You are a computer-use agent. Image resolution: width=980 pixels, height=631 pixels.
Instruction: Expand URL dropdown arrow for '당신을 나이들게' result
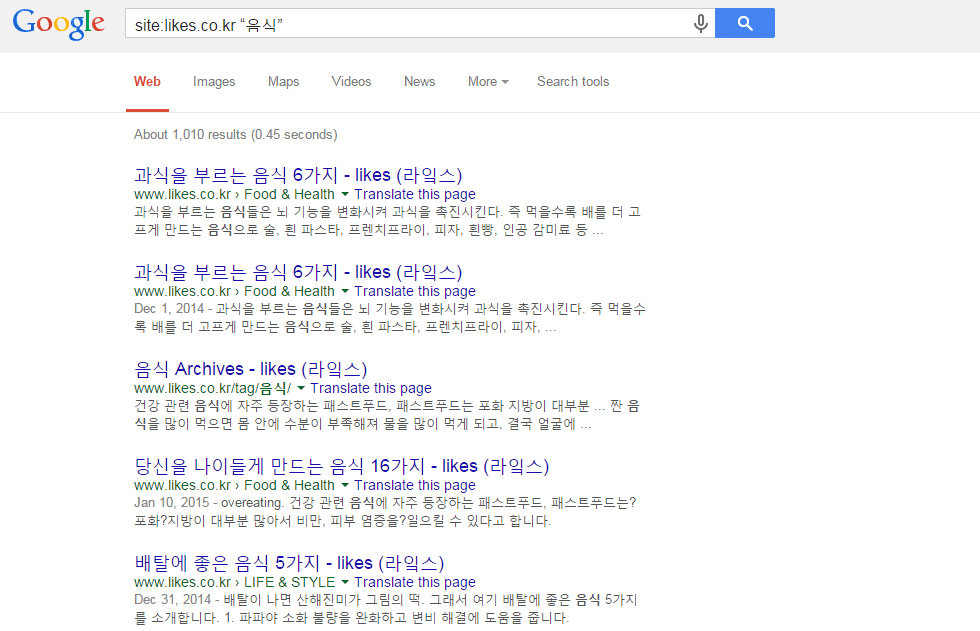344,485
